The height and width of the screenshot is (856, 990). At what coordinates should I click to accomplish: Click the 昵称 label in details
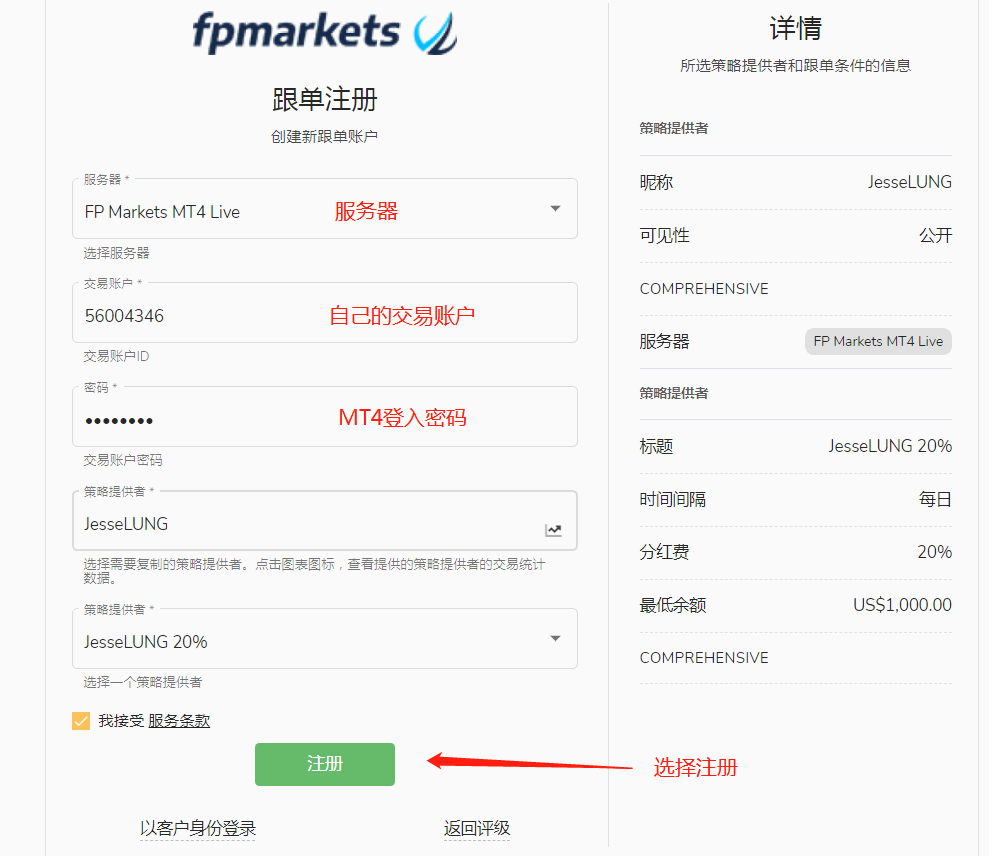pyautogui.click(x=656, y=182)
